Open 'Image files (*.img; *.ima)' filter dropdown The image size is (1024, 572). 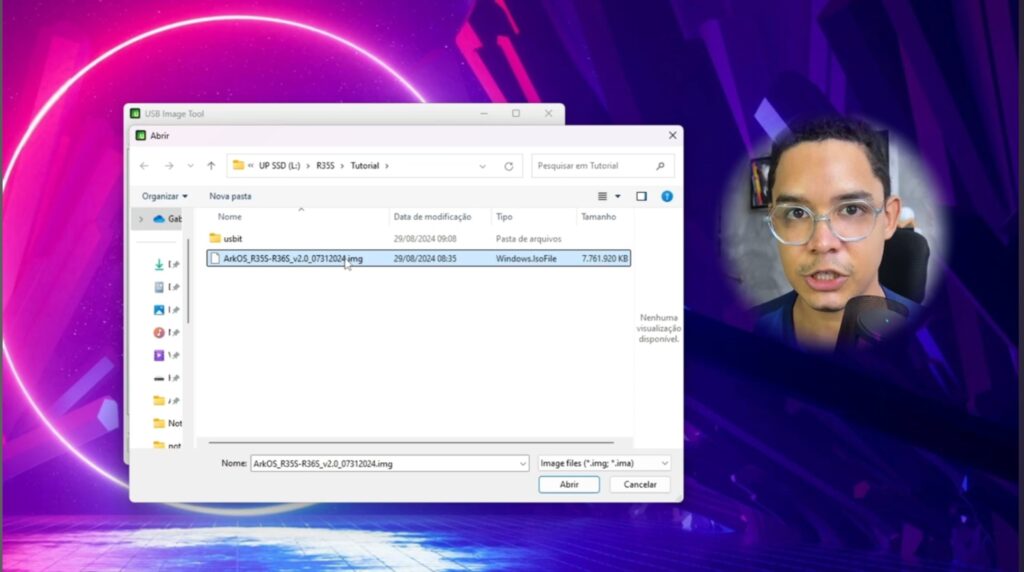coord(604,464)
